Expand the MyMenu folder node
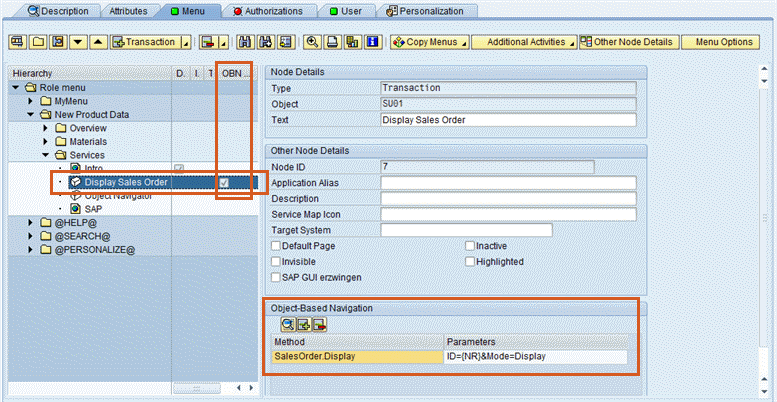The image size is (777, 402). tap(31, 102)
